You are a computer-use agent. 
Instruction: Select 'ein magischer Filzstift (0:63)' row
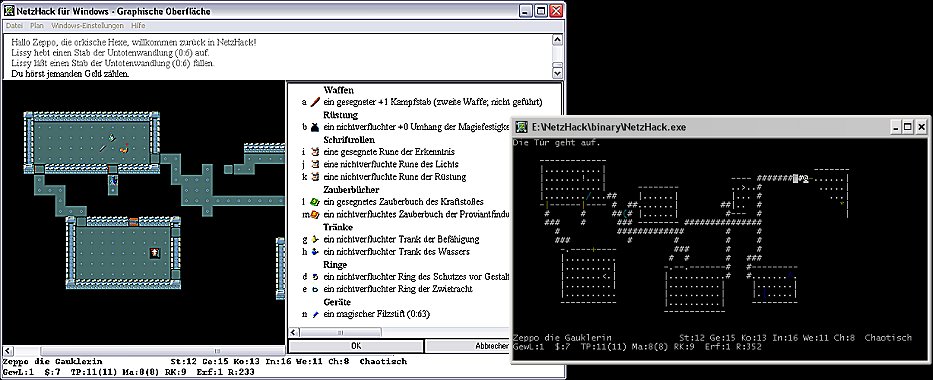(x=365, y=314)
